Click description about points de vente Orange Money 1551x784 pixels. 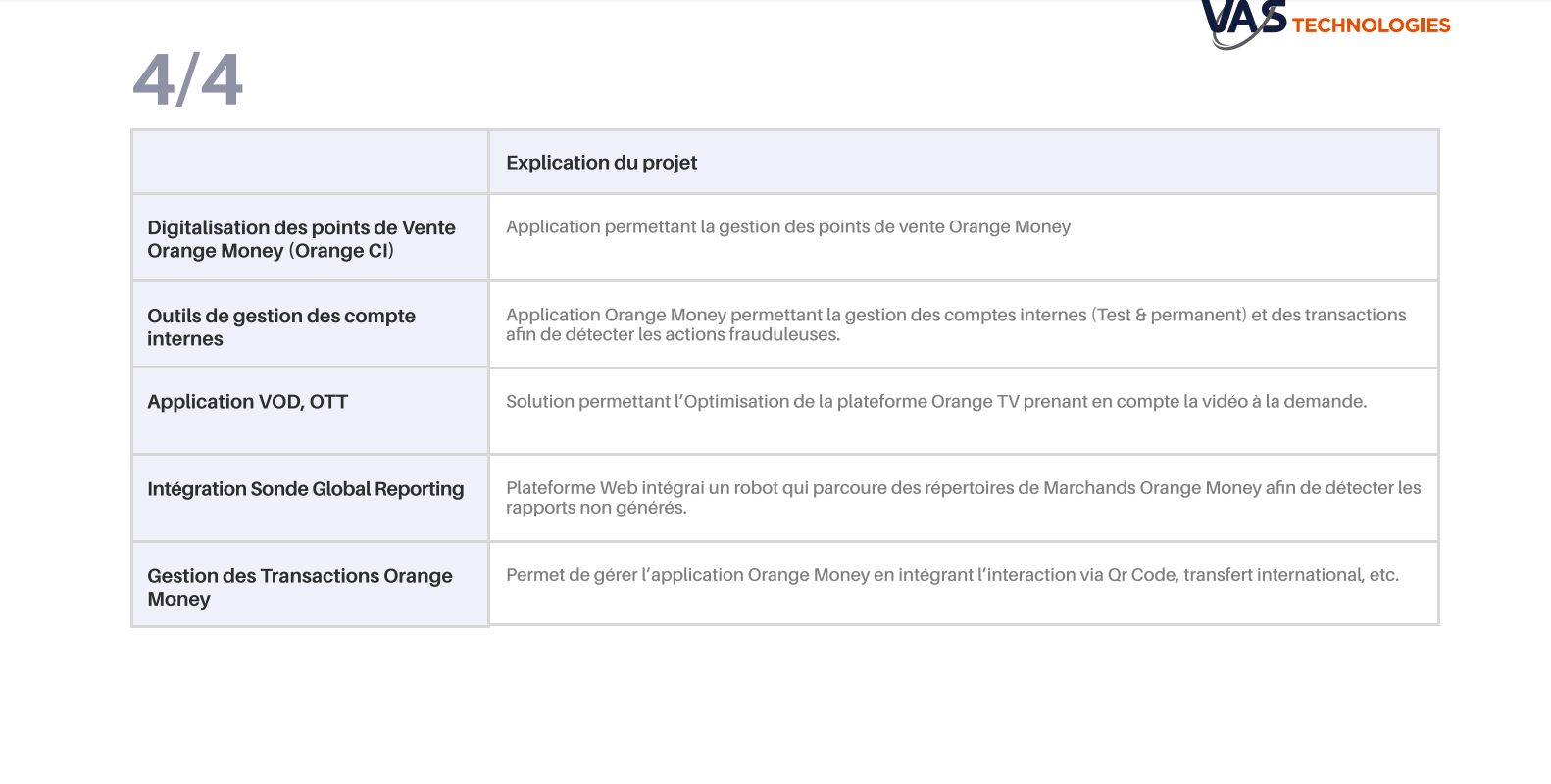coord(788,227)
